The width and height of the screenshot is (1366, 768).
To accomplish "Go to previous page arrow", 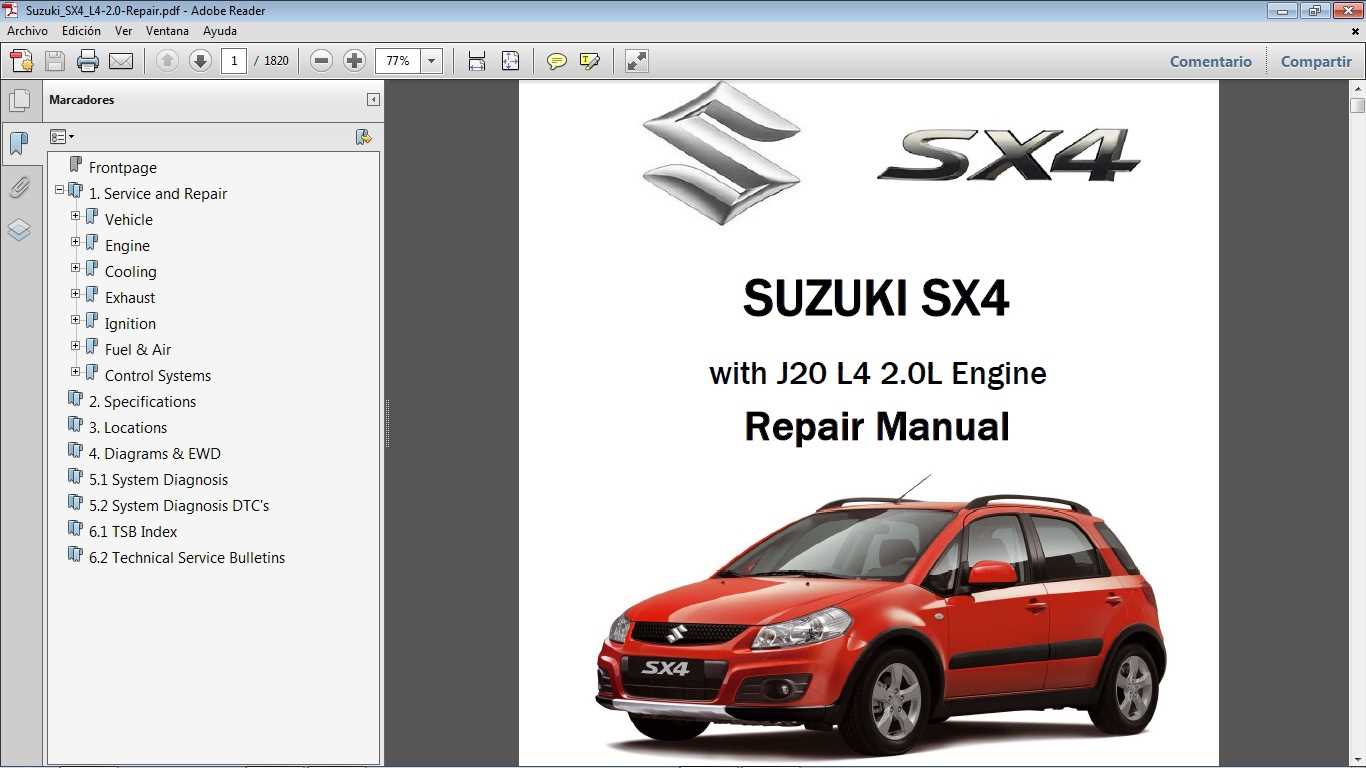I will [167, 61].
